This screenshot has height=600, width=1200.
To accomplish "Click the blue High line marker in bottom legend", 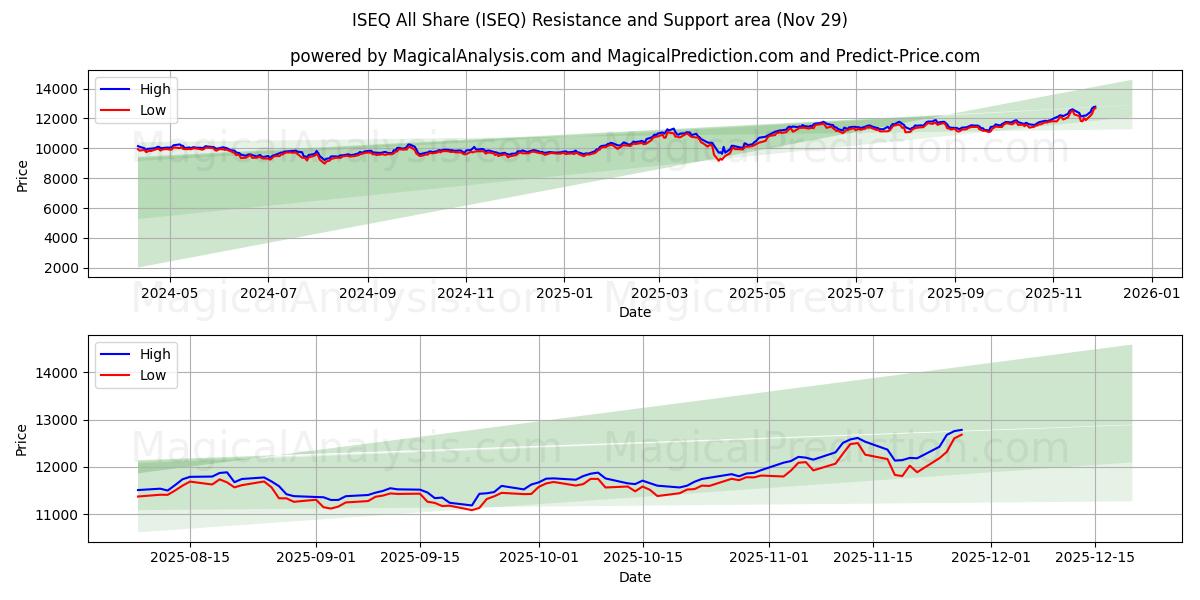I will point(113,353).
